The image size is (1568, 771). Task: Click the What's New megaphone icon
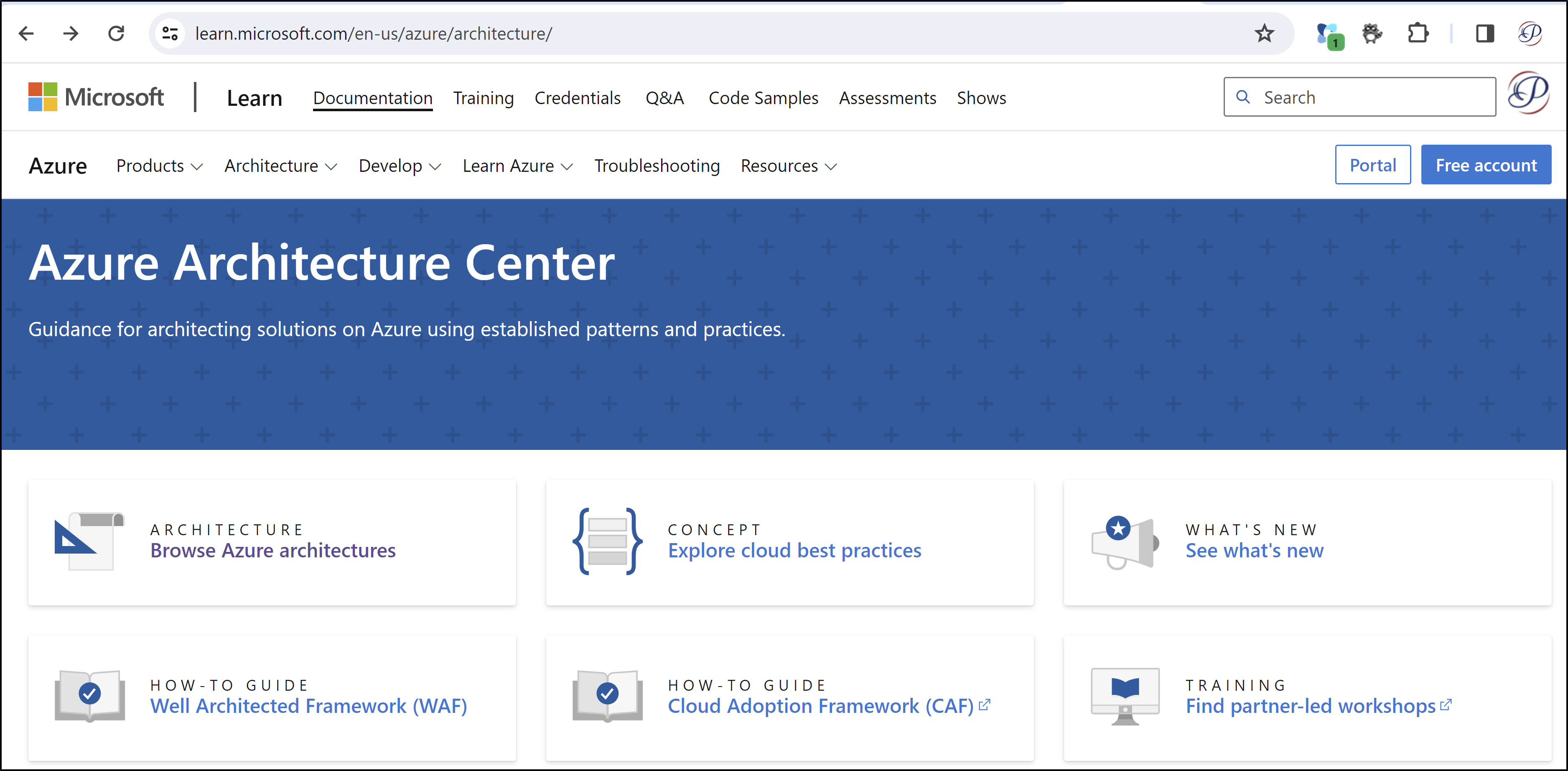click(x=1125, y=542)
